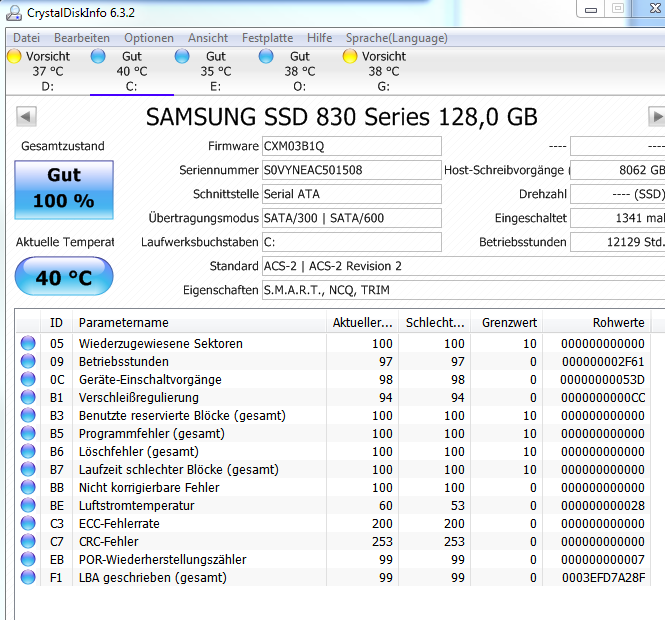Image resolution: width=665 pixels, height=620 pixels.
Task: Click raw value 0003EFD7A28F
Action: [604, 578]
